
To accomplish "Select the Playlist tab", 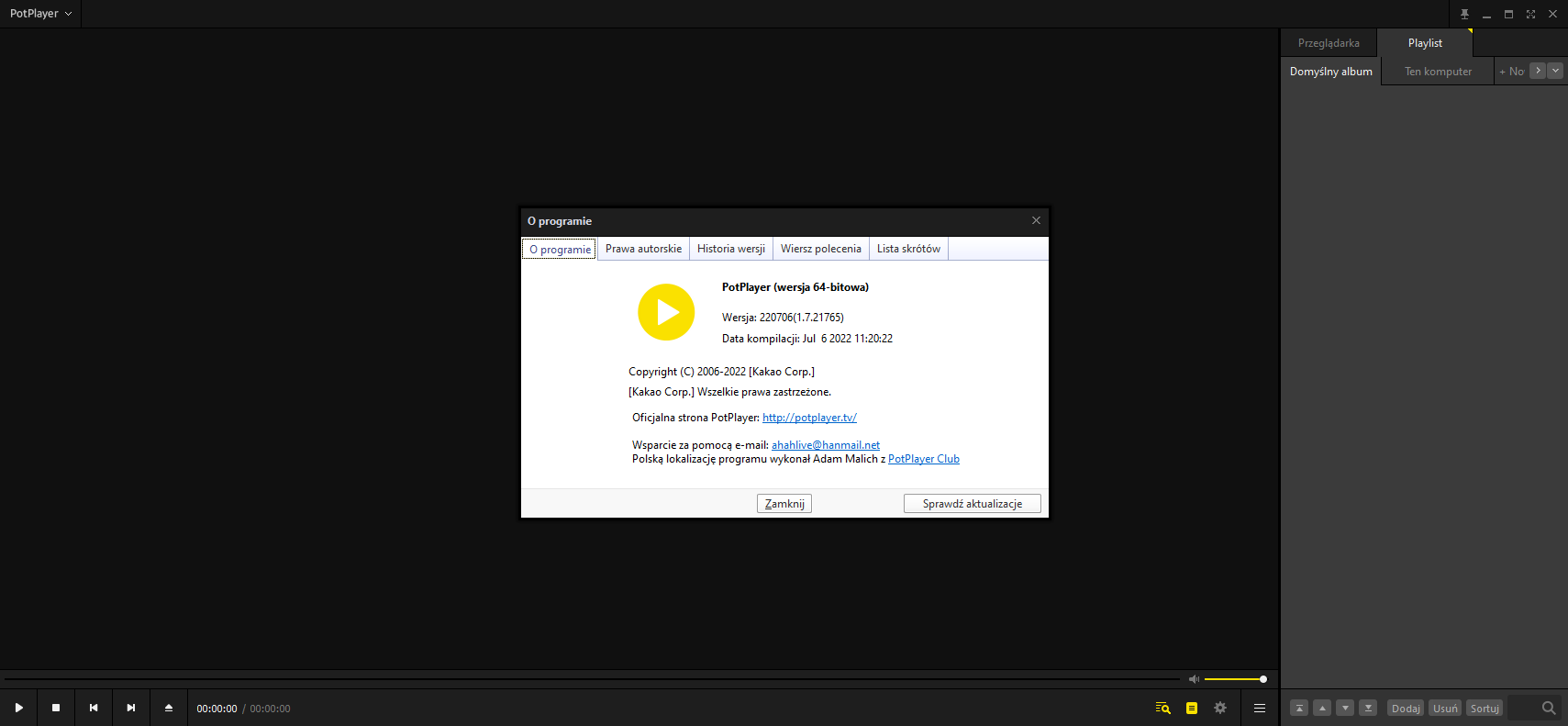I will [1425, 43].
